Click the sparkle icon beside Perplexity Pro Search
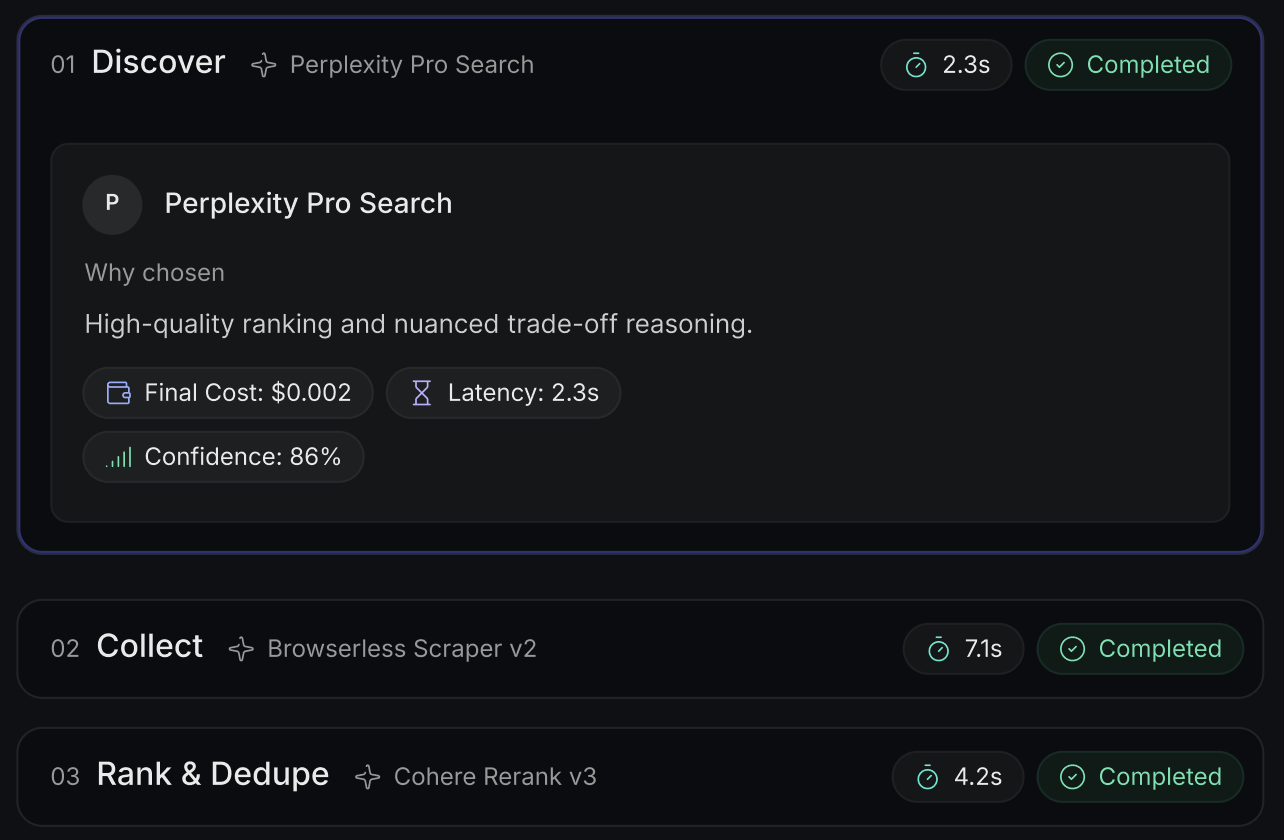The width and height of the screenshot is (1284, 840). (x=264, y=66)
